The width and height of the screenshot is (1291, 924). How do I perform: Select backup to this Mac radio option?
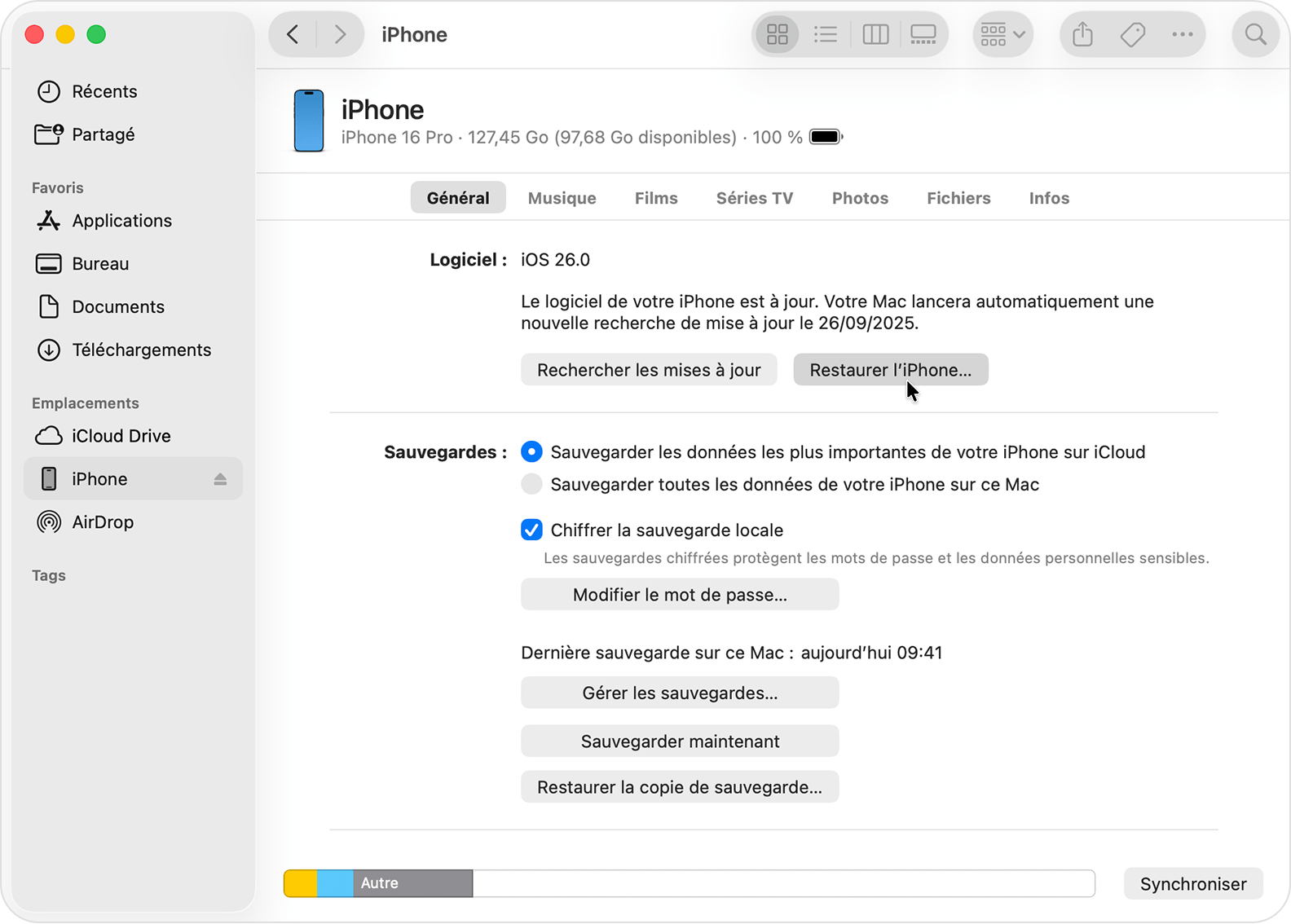(531, 485)
